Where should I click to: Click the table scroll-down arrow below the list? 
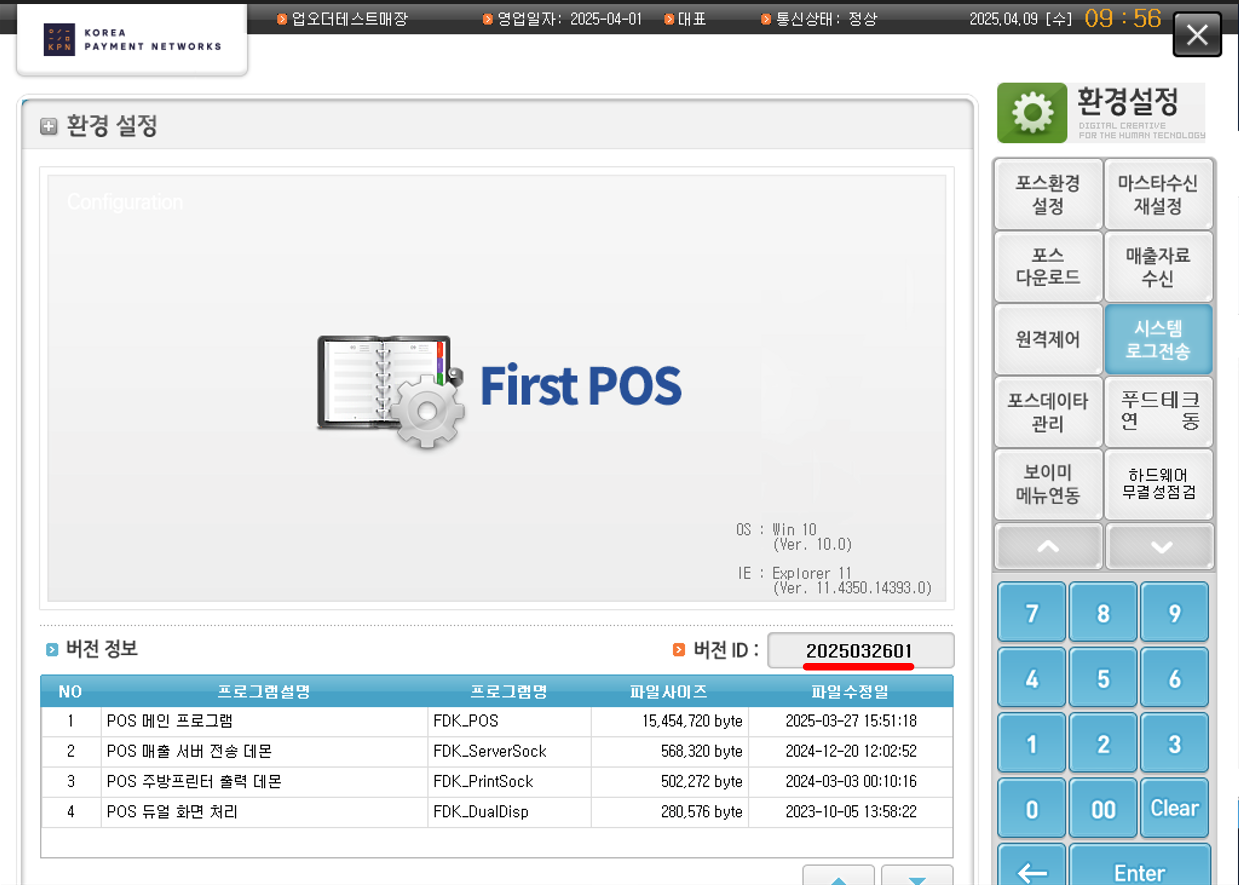917,876
